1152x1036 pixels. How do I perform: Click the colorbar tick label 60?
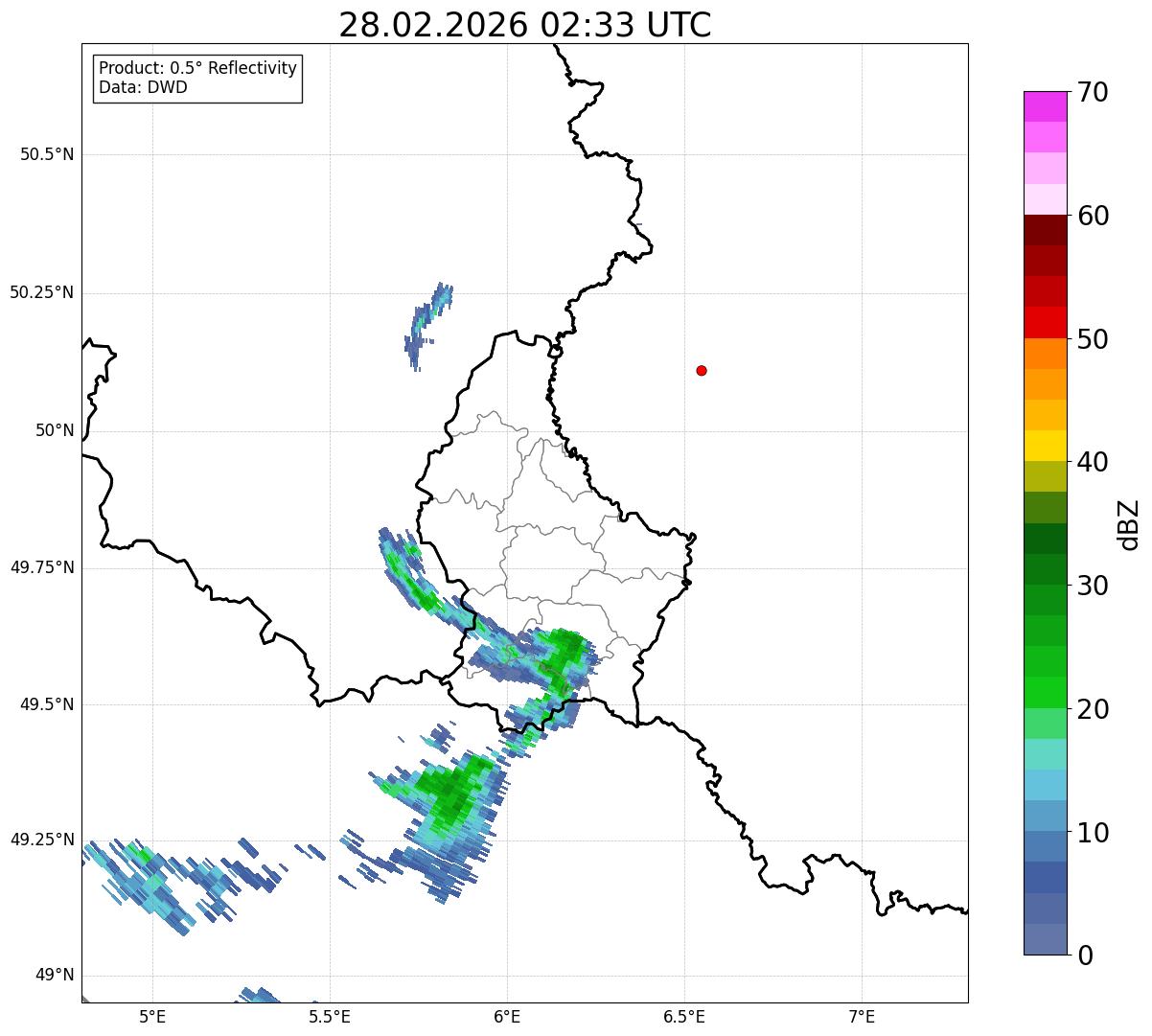pos(1093,216)
